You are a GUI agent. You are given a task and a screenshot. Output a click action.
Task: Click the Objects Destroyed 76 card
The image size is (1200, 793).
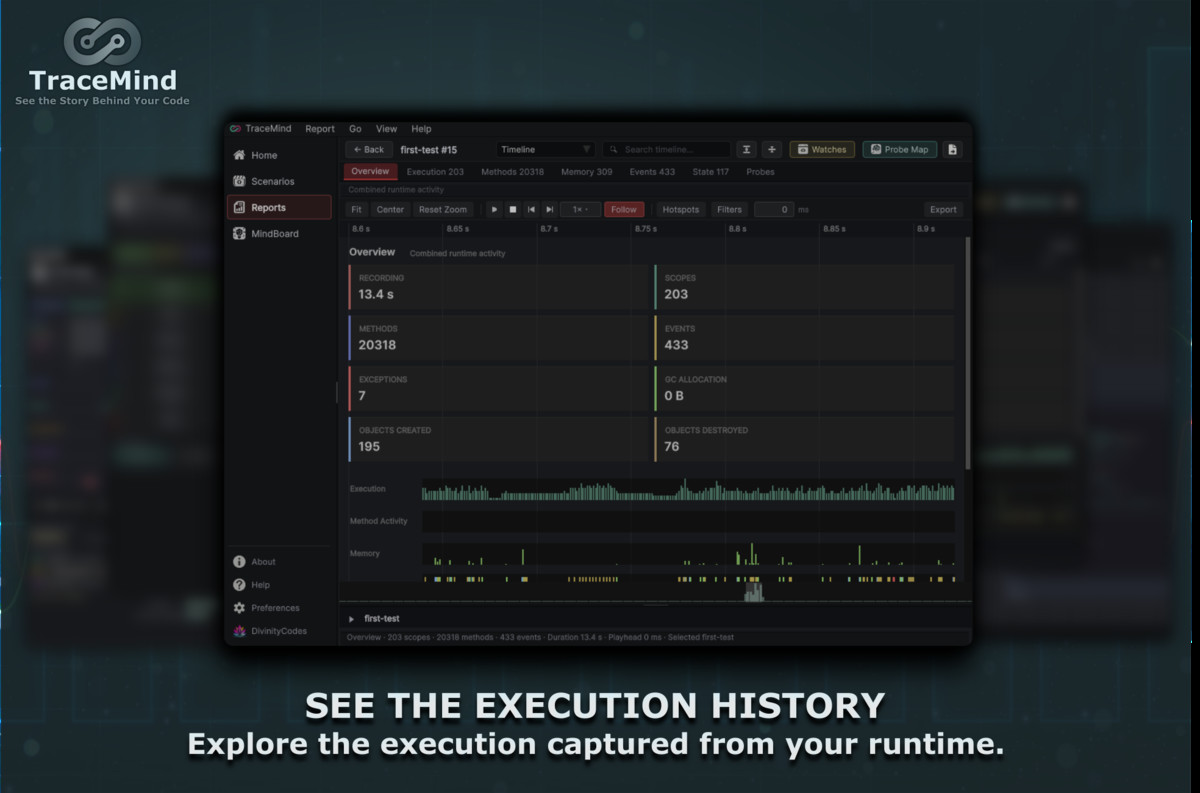(804, 439)
